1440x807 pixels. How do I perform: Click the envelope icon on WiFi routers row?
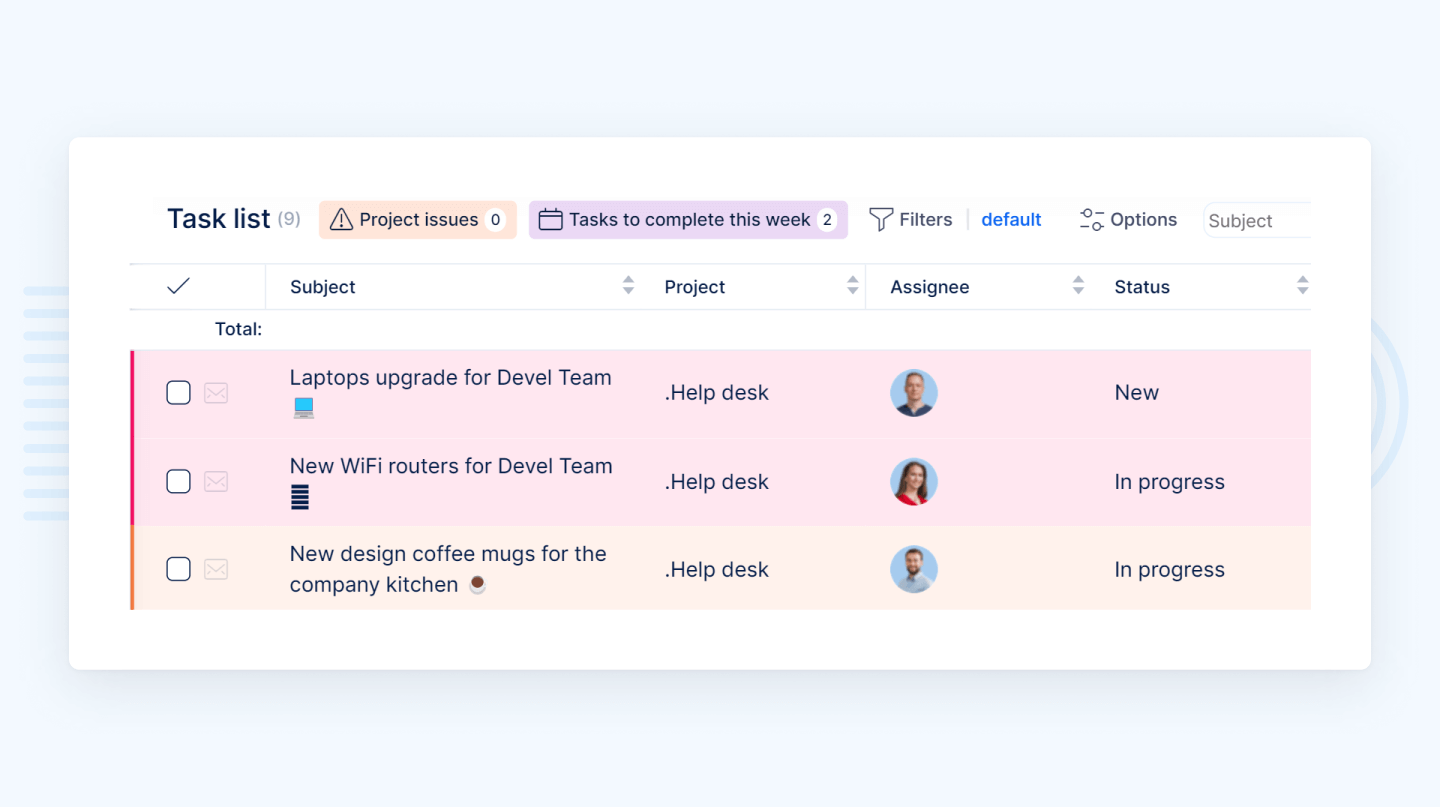point(216,482)
